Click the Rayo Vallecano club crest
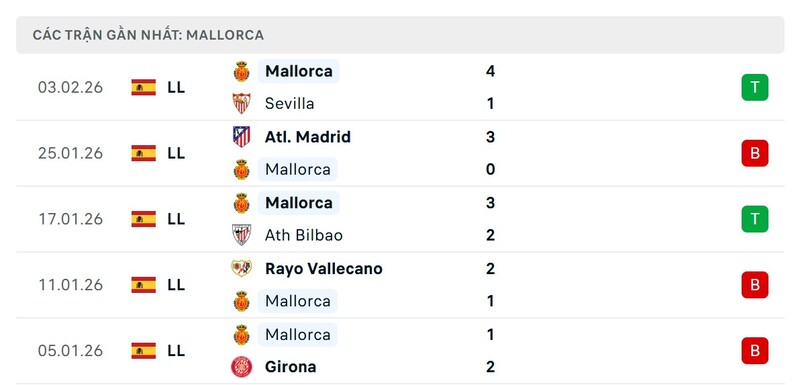This screenshot has height=385, width=800. point(241,268)
